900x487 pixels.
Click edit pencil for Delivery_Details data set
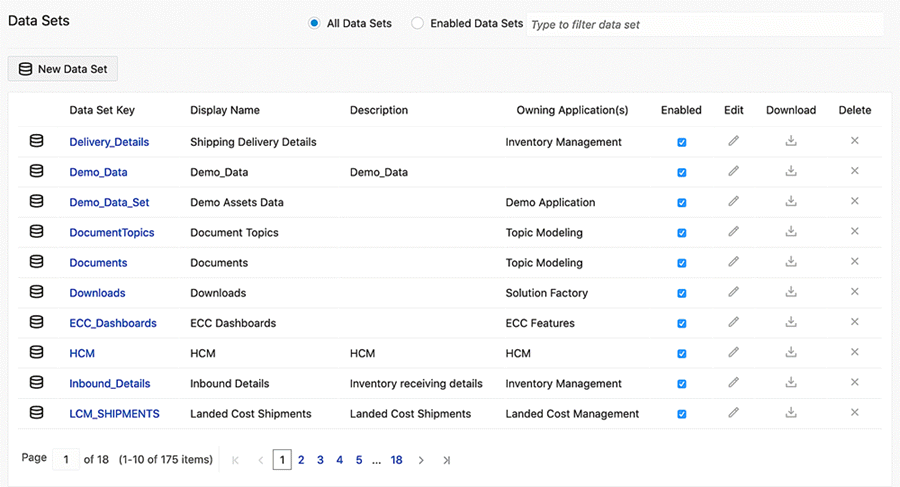(733, 141)
